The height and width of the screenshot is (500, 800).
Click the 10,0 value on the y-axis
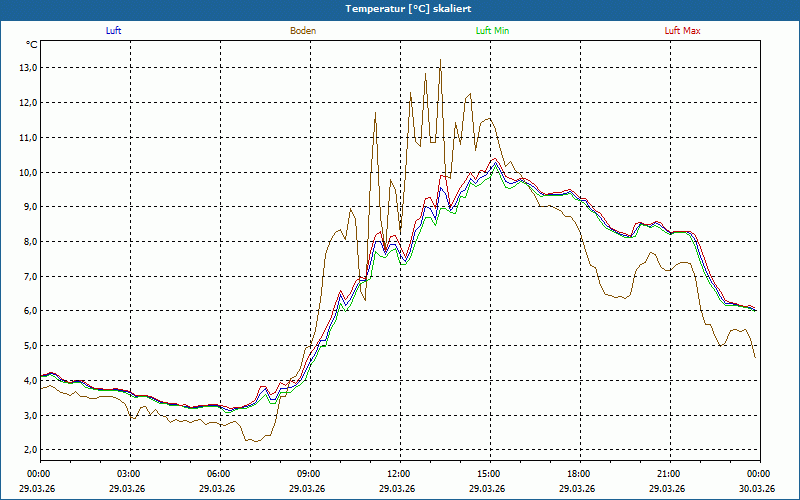(27, 172)
